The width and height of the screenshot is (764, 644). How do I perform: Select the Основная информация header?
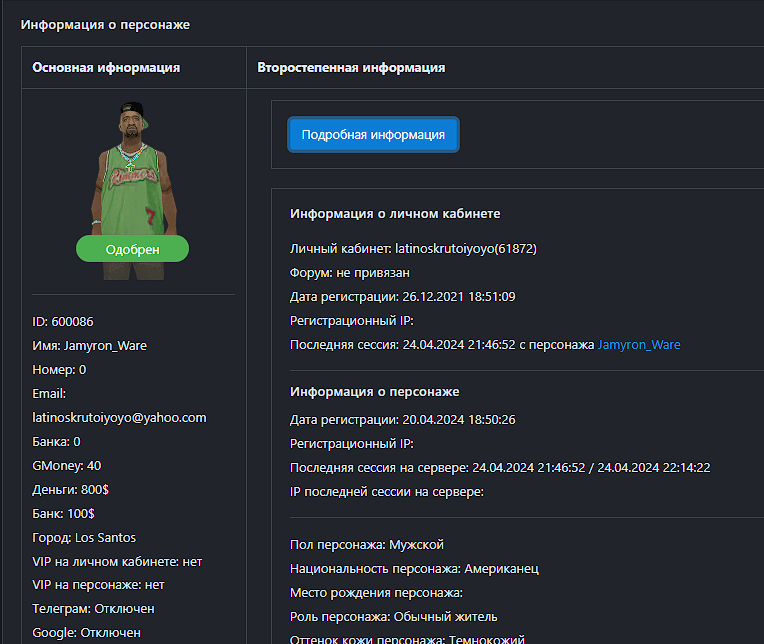(106, 68)
